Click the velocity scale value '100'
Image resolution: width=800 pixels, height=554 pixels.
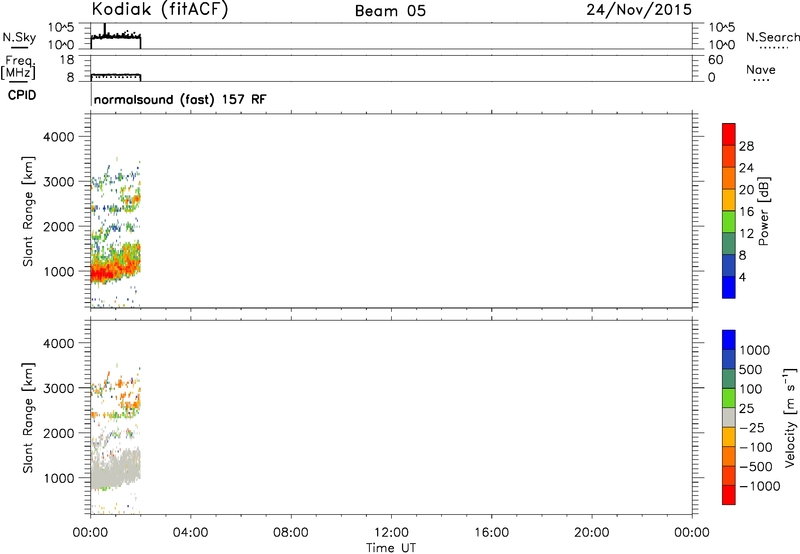(x=751, y=389)
